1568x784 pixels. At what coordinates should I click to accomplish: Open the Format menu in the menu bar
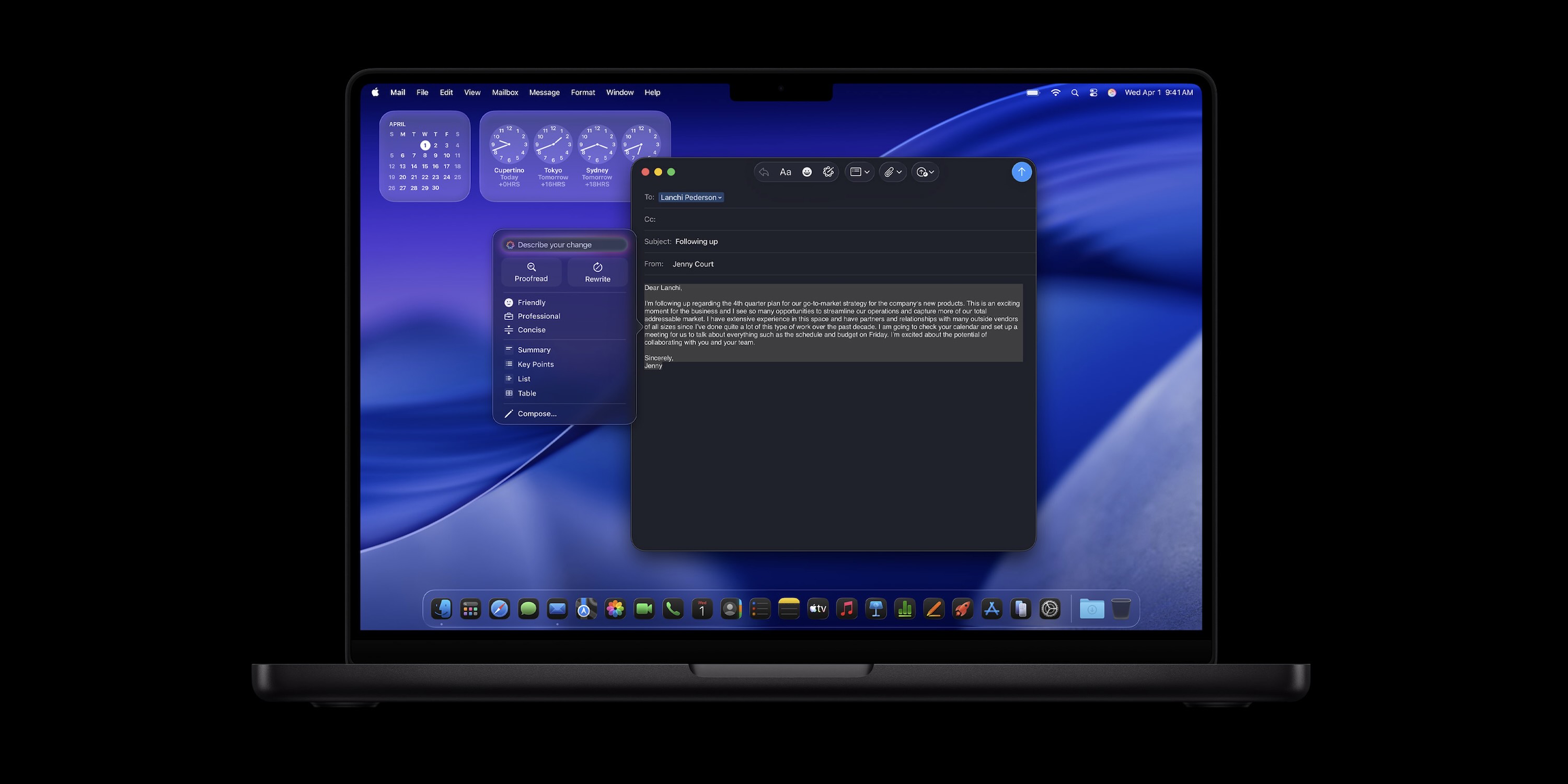tap(583, 92)
